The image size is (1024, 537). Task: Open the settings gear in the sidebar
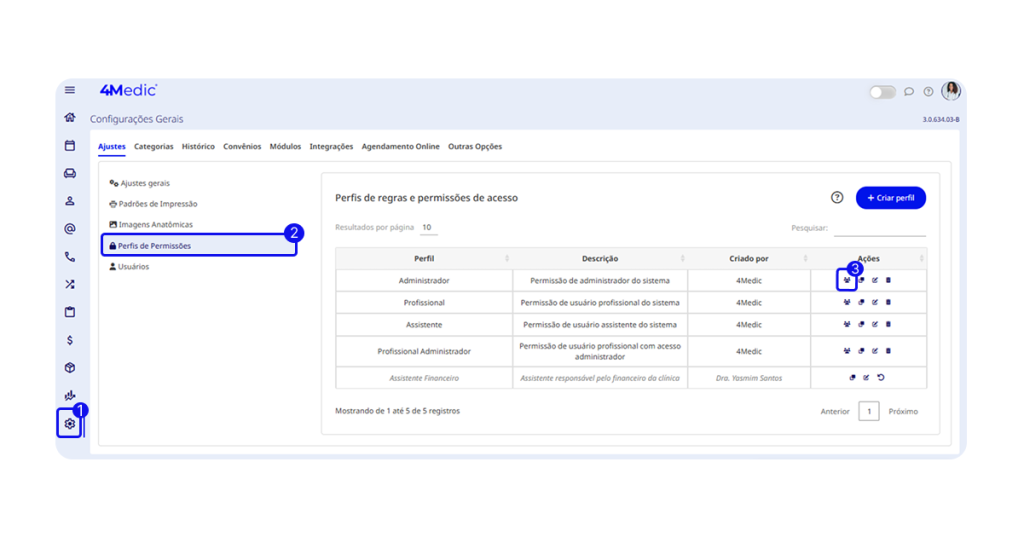pyautogui.click(x=69, y=424)
